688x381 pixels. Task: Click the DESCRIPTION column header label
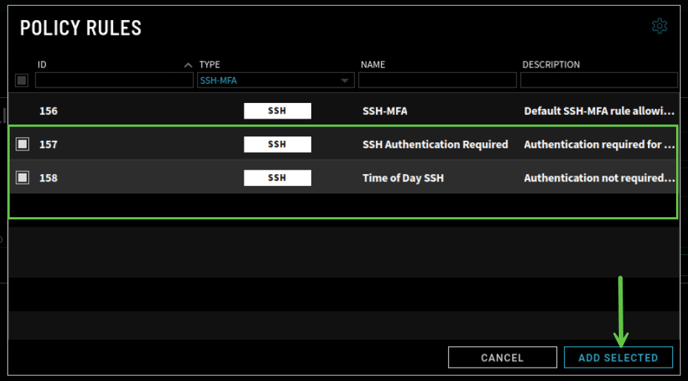pyautogui.click(x=551, y=65)
